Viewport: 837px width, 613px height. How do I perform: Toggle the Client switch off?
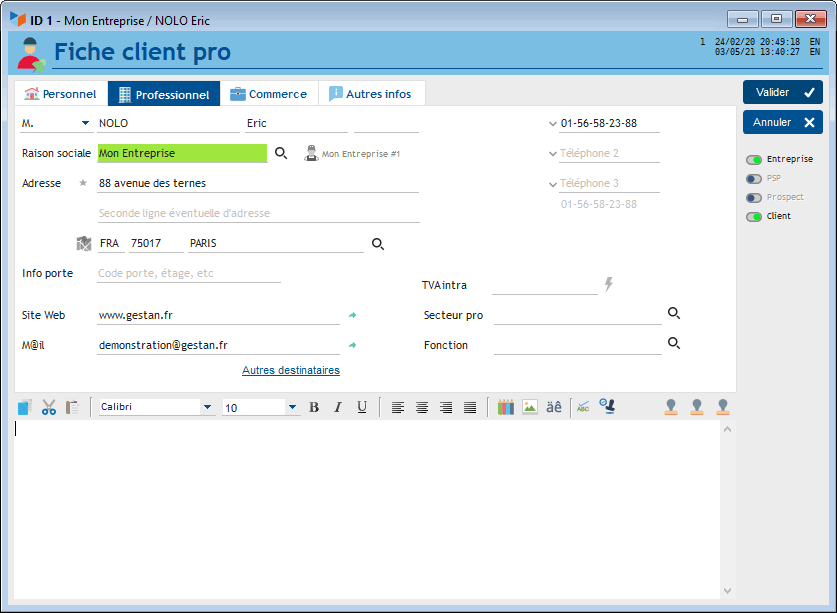[x=754, y=217]
